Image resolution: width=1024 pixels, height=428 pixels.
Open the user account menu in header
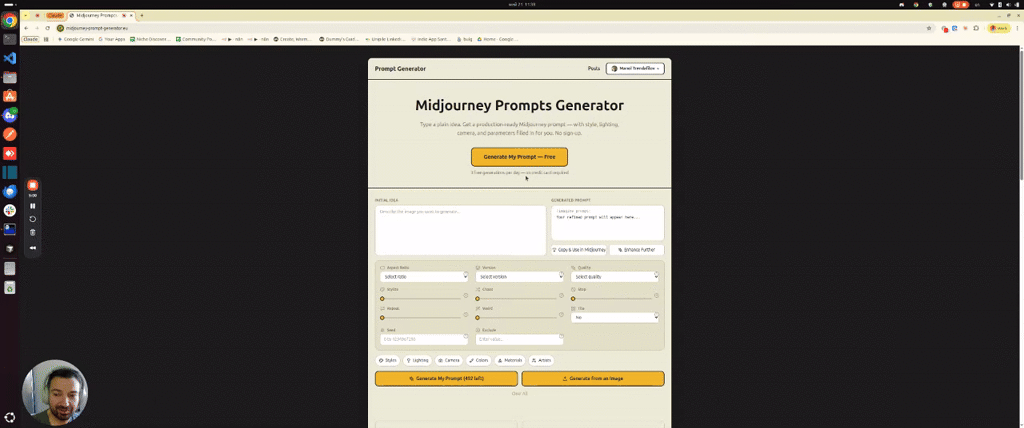click(635, 68)
